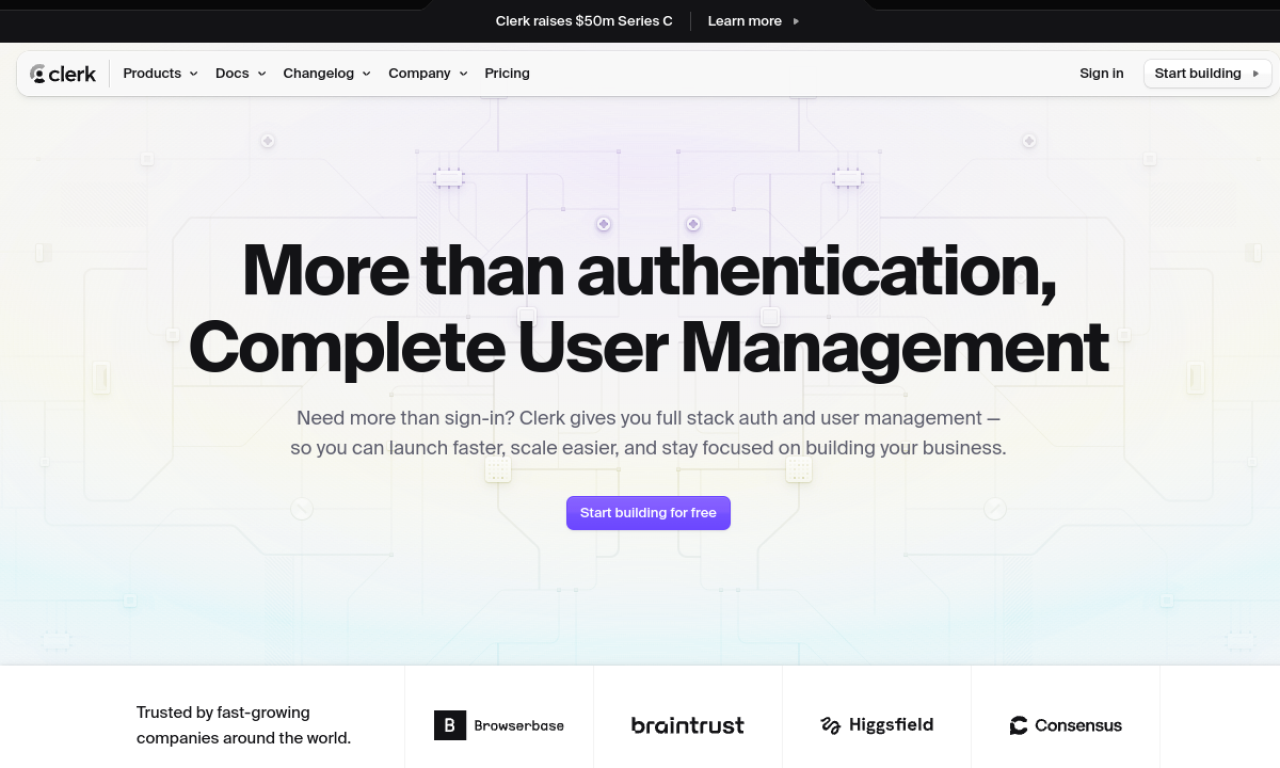Screen dimensions: 1280x768
Task: Click "Learn more" in the top banner
Action: tap(745, 21)
